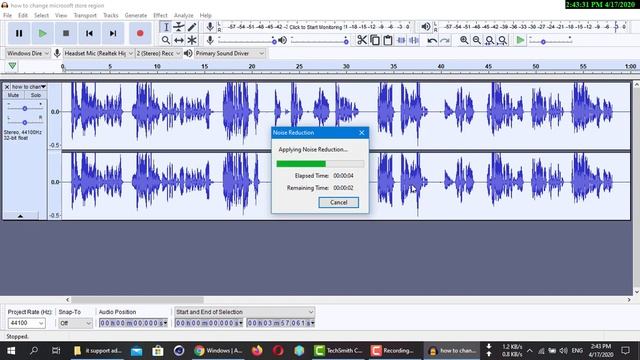Click the record meter microphone icon
640x360 pixels.
[x=210, y=27]
